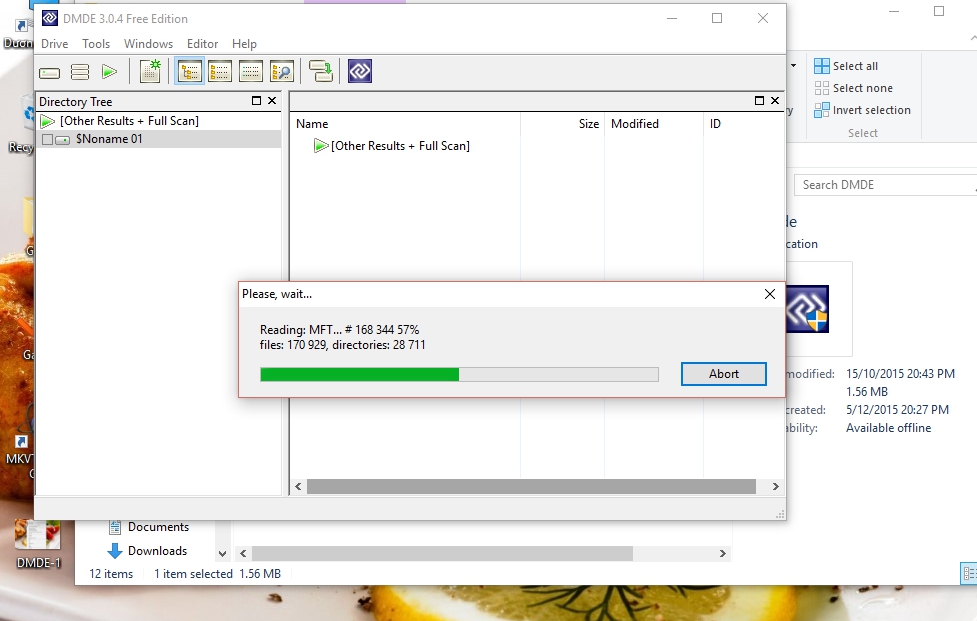
Task: Start Full Scan from the toolbar icon
Action: [150, 72]
